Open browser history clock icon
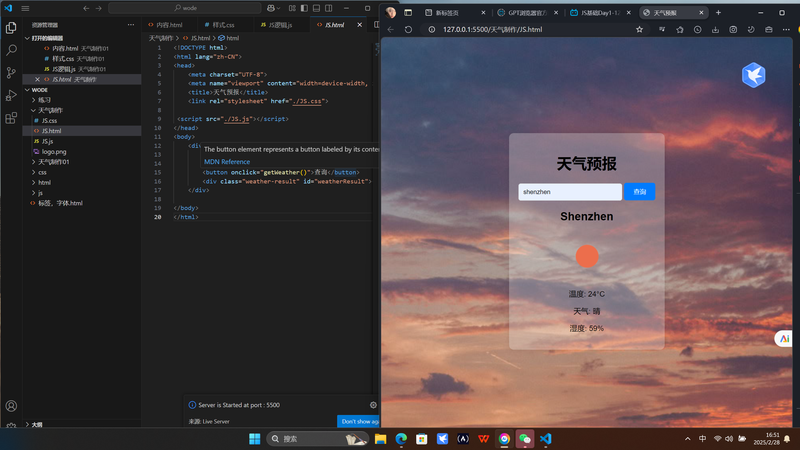 697,30
